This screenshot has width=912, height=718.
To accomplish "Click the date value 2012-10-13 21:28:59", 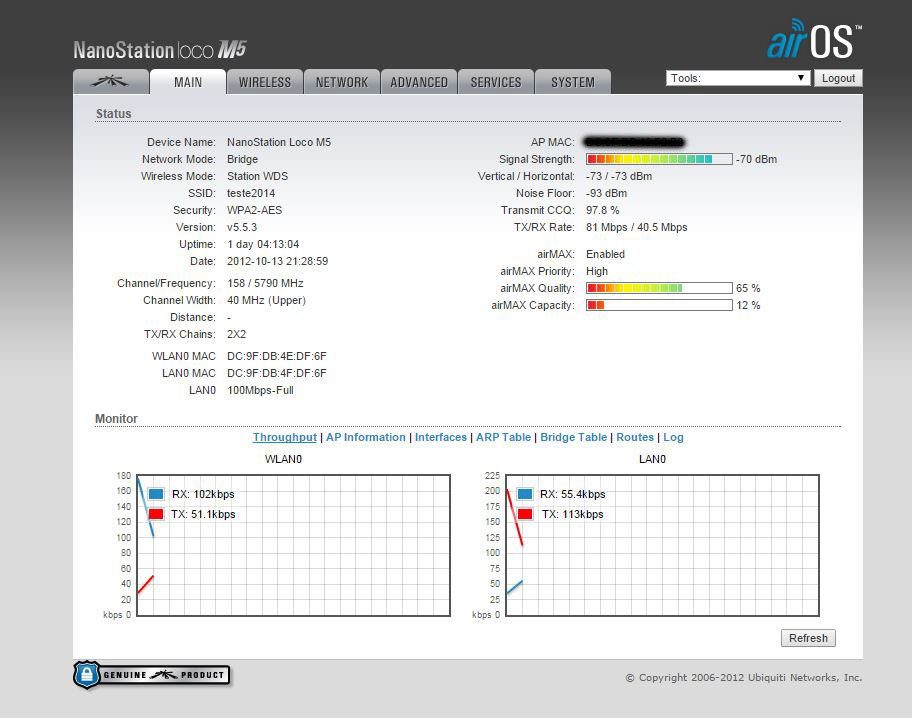I will (x=277, y=261).
